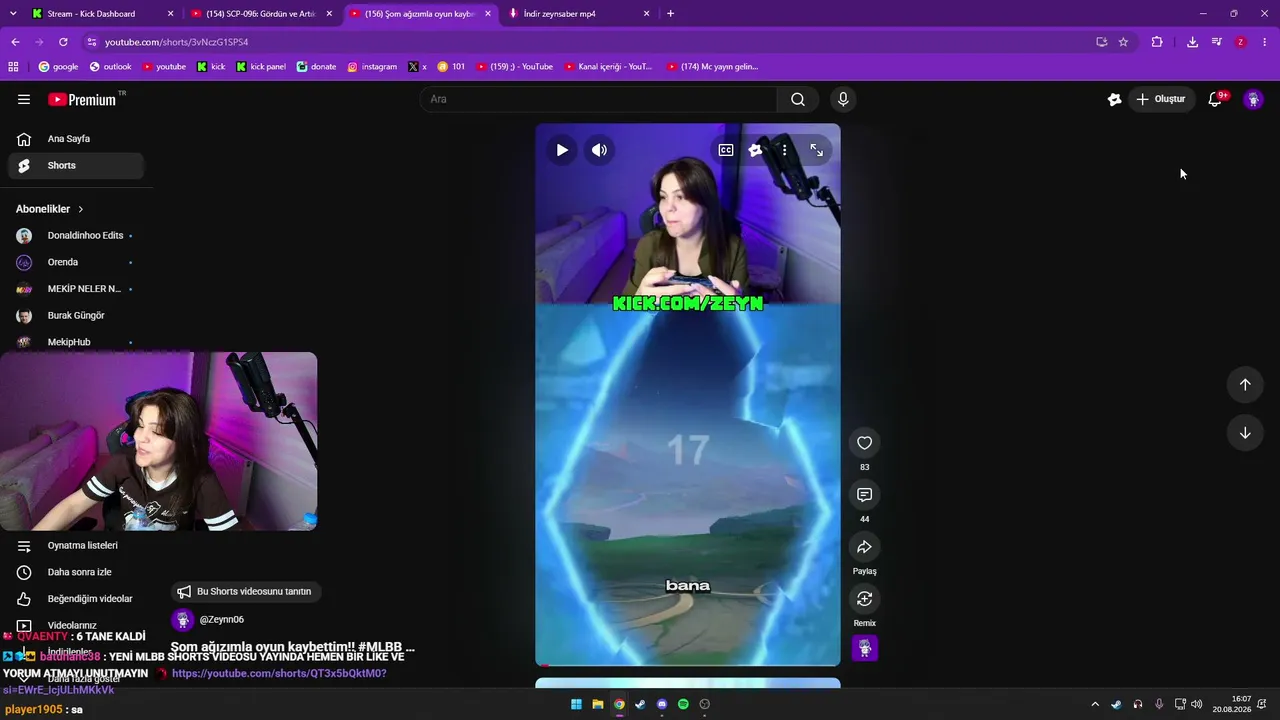Open the sound source thumbnail below Remix
Viewport: 1280px width, 720px height.
(x=865, y=648)
